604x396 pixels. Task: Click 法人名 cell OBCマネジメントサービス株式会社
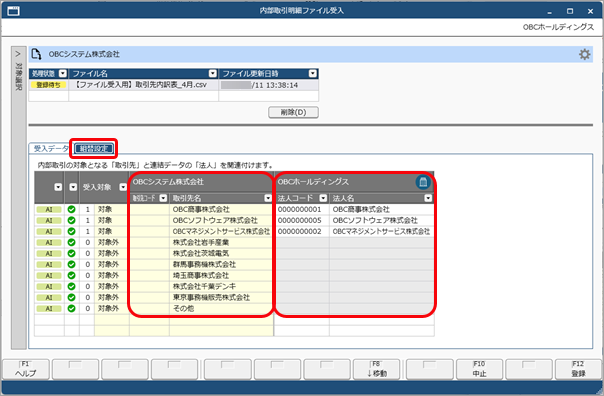coord(381,232)
